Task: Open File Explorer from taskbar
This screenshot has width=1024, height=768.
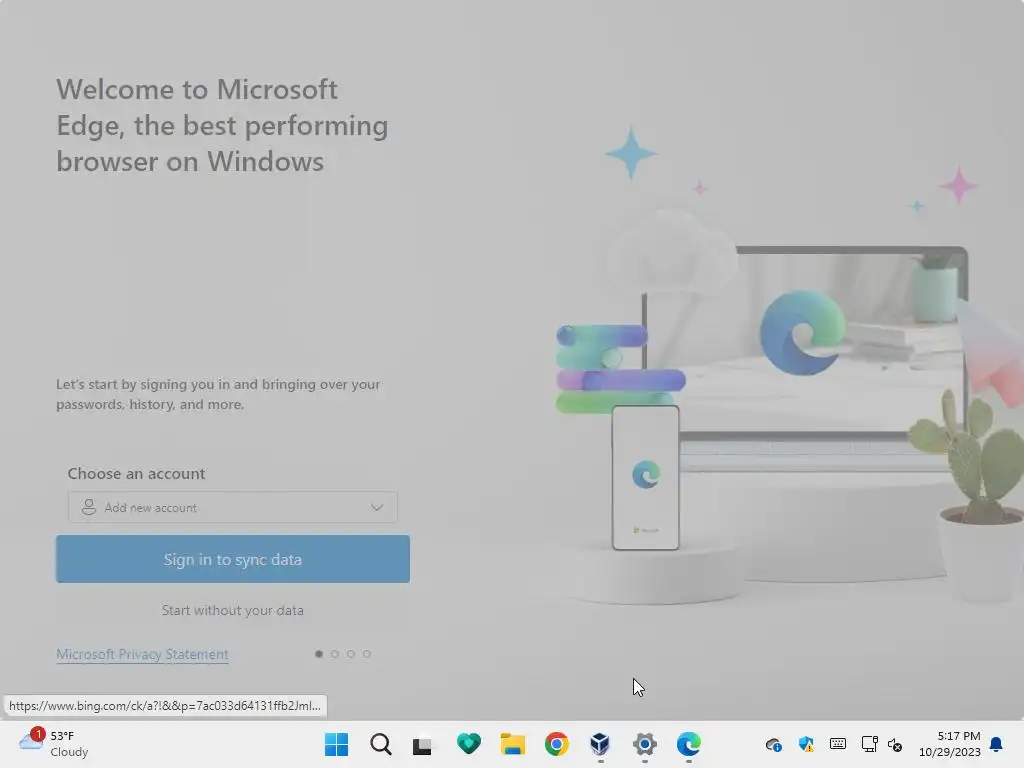Action: 513,744
